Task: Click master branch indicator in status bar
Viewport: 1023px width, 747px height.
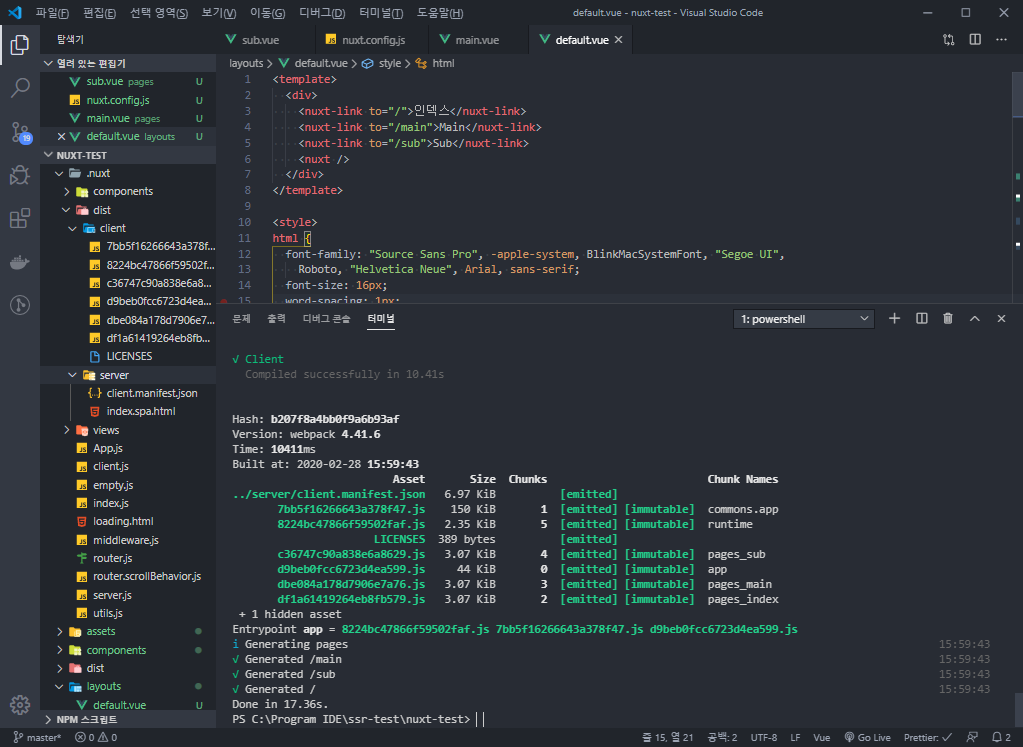Action: (38, 737)
